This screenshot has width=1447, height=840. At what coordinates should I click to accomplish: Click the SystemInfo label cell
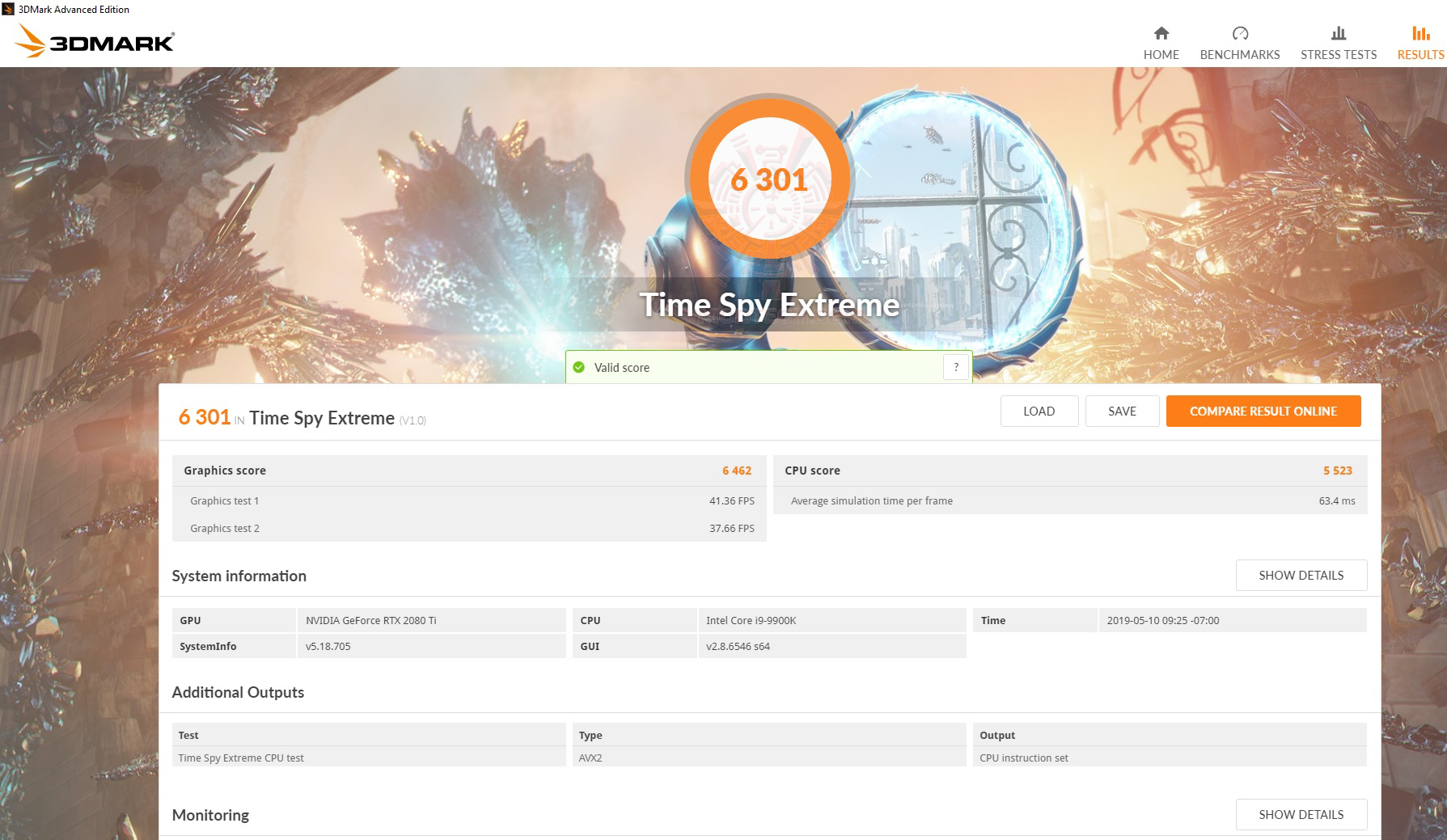tap(234, 646)
